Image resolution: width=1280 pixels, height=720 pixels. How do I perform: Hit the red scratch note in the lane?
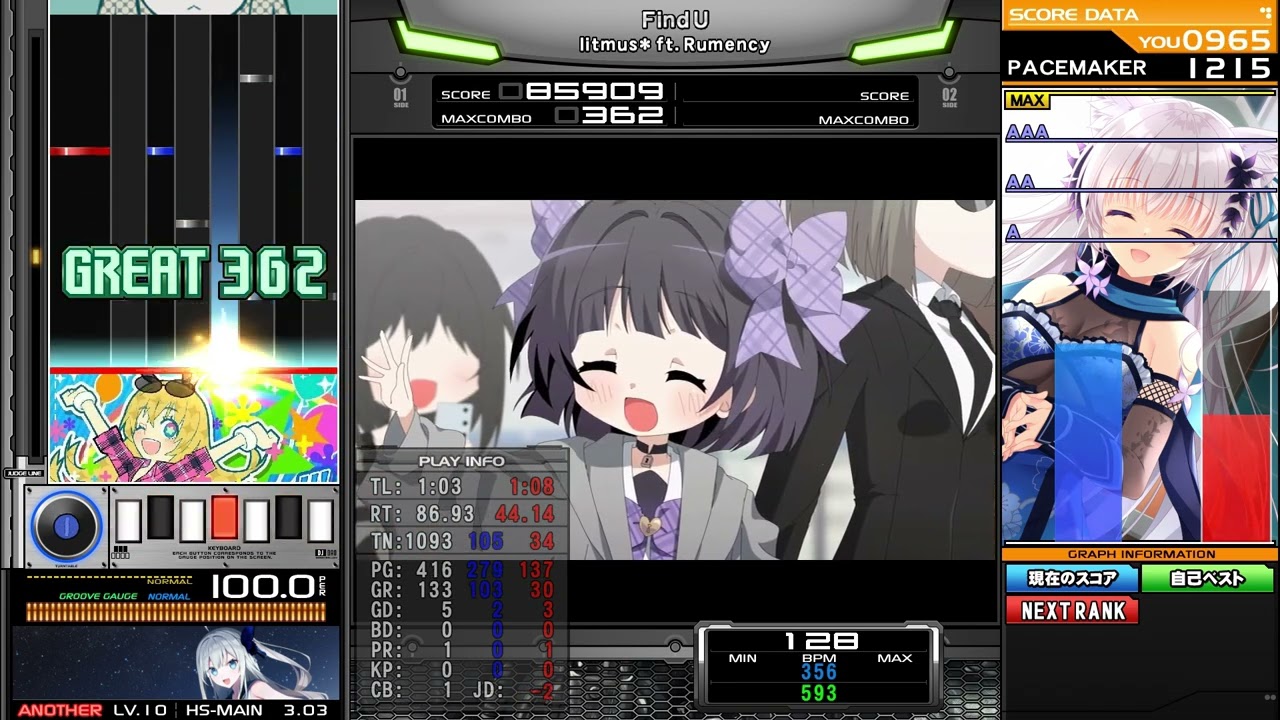click(x=80, y=151)
